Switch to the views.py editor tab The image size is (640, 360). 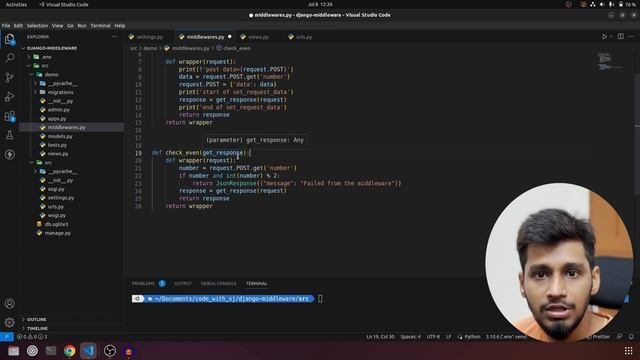pyautogui.click(x=258, y=37)
